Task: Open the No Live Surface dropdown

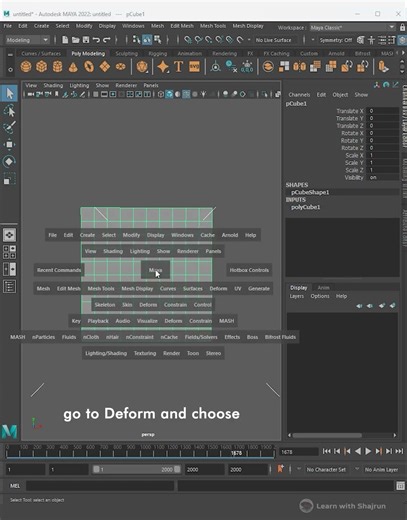Action: point(273,40)
